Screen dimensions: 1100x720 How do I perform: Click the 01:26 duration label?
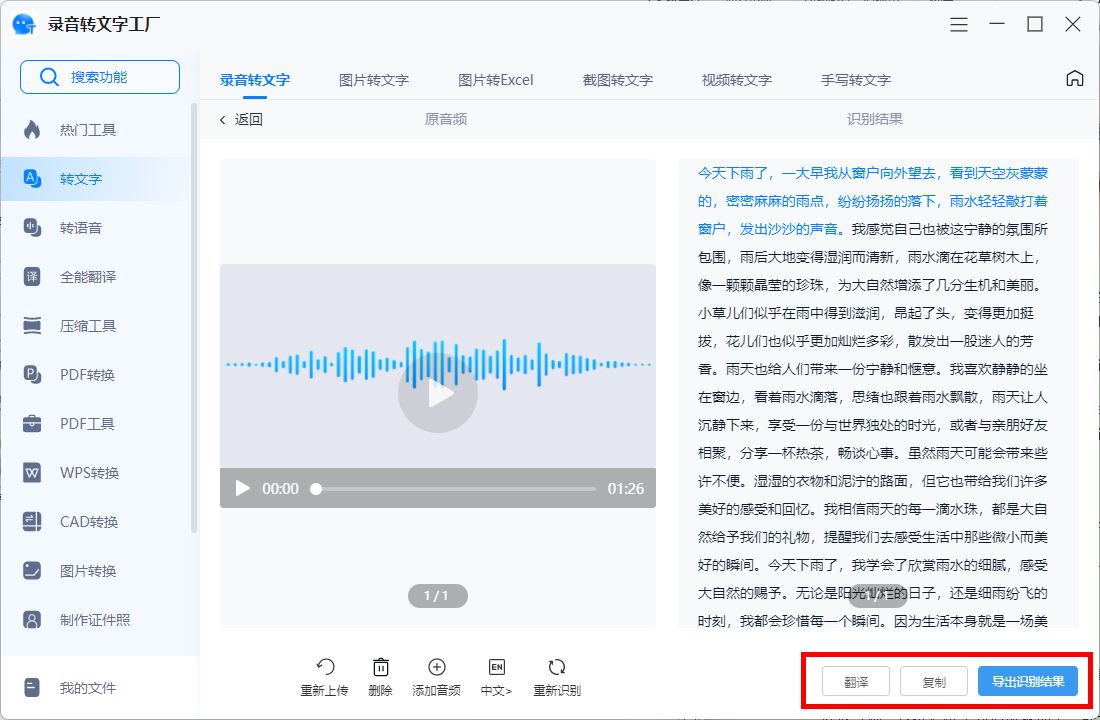(626, 488)
